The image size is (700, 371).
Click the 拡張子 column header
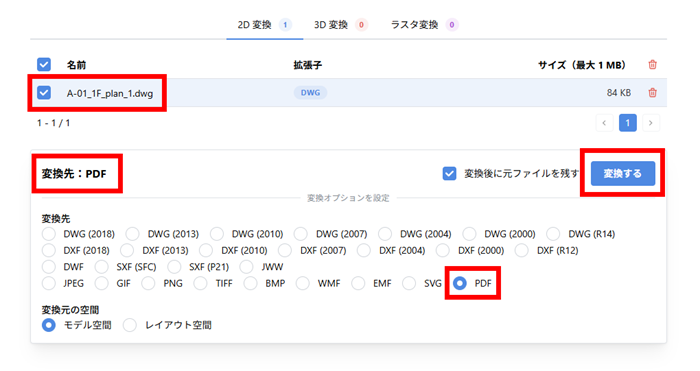click(308, 65)
